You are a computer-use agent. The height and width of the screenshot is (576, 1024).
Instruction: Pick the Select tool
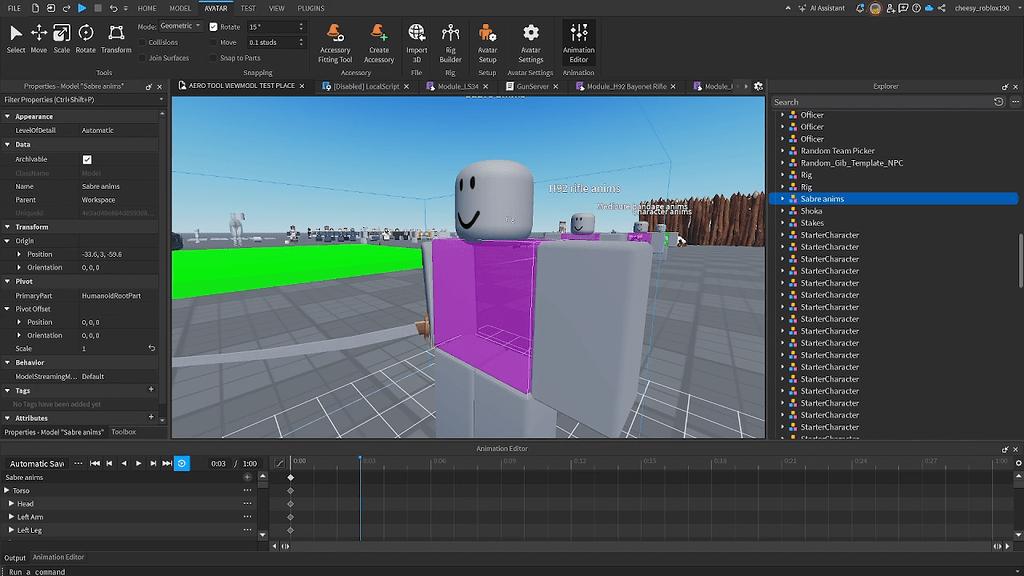click(16, 39)
